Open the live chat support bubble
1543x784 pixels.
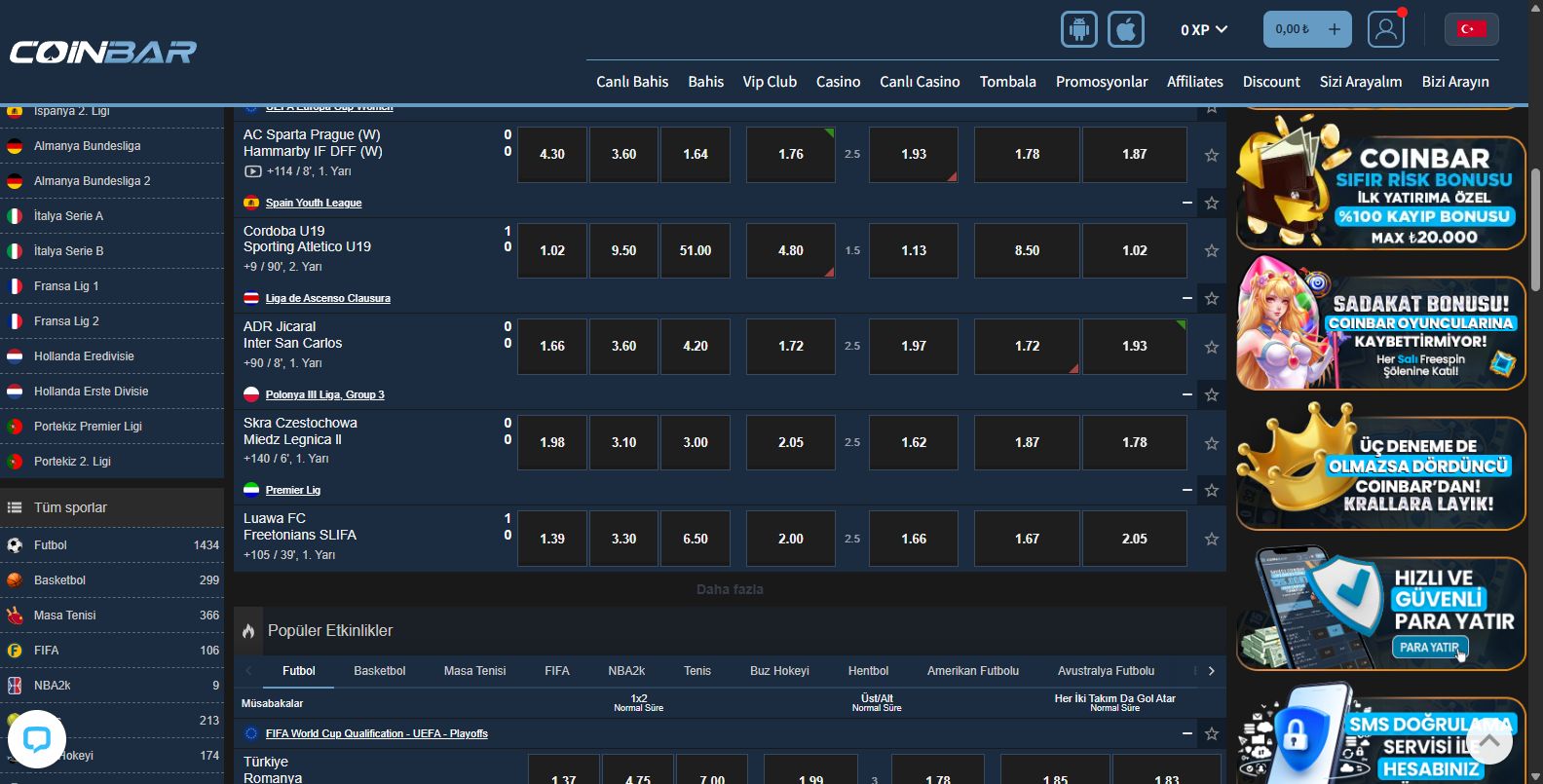[x=37, y=739]
